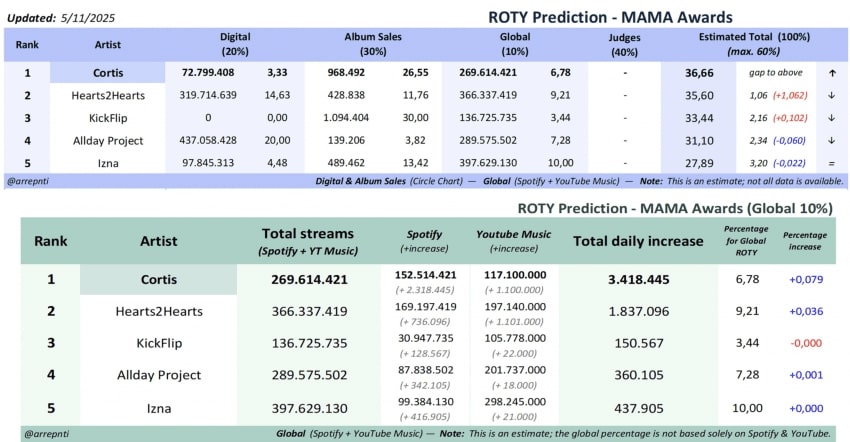Select Cortis estimated total 36,66 cell
Viewport: 850px width, 442px height.
pyautogui.click(x=698, y=73)
